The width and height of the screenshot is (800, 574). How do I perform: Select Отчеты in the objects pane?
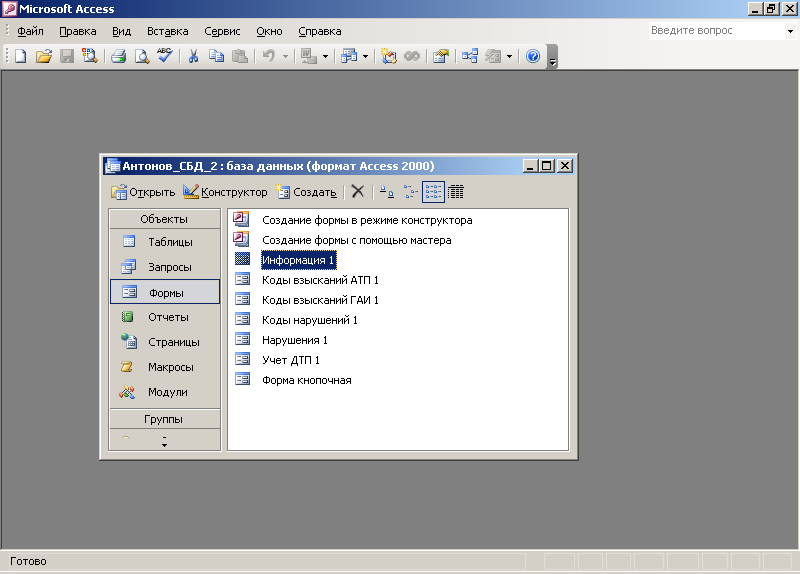[164, 317]
